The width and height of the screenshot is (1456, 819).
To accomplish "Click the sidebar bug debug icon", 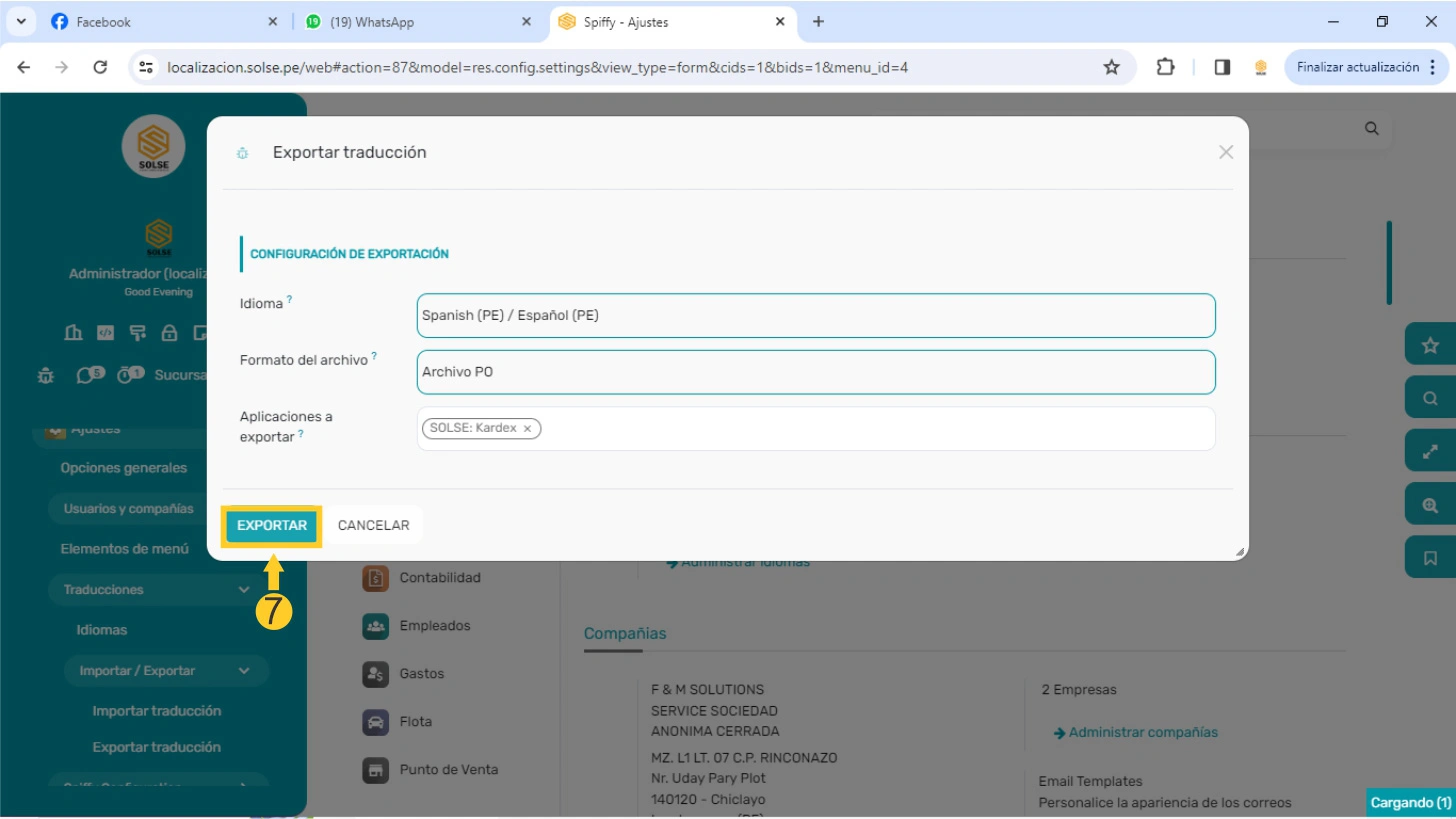I will (x=45, y=376).
